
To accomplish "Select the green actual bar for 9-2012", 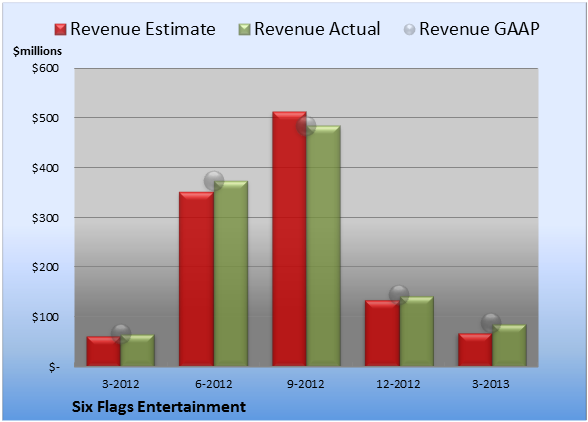I will [x=323, y=246].
